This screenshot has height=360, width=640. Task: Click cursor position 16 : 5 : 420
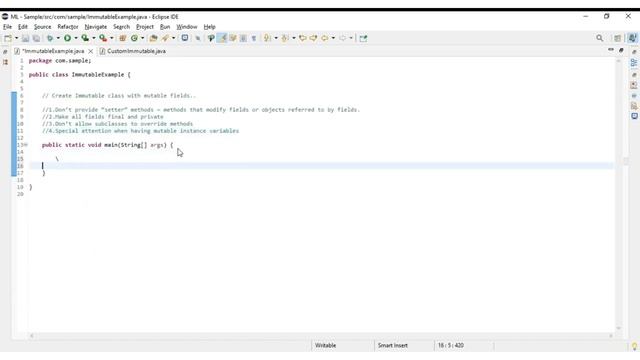click(x=451, y=345)
